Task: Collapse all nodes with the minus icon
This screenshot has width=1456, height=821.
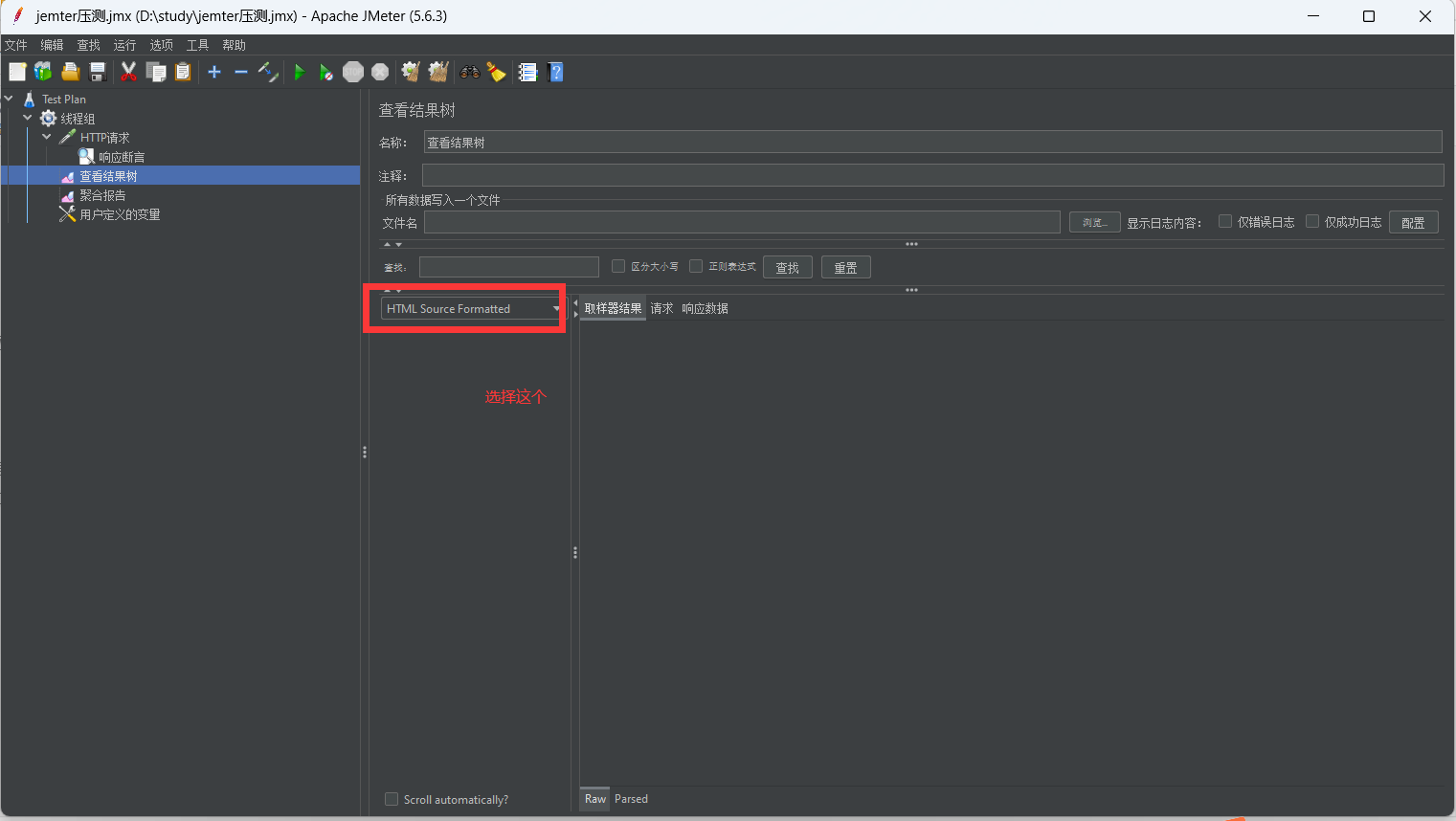Action: tap(241, 72)
